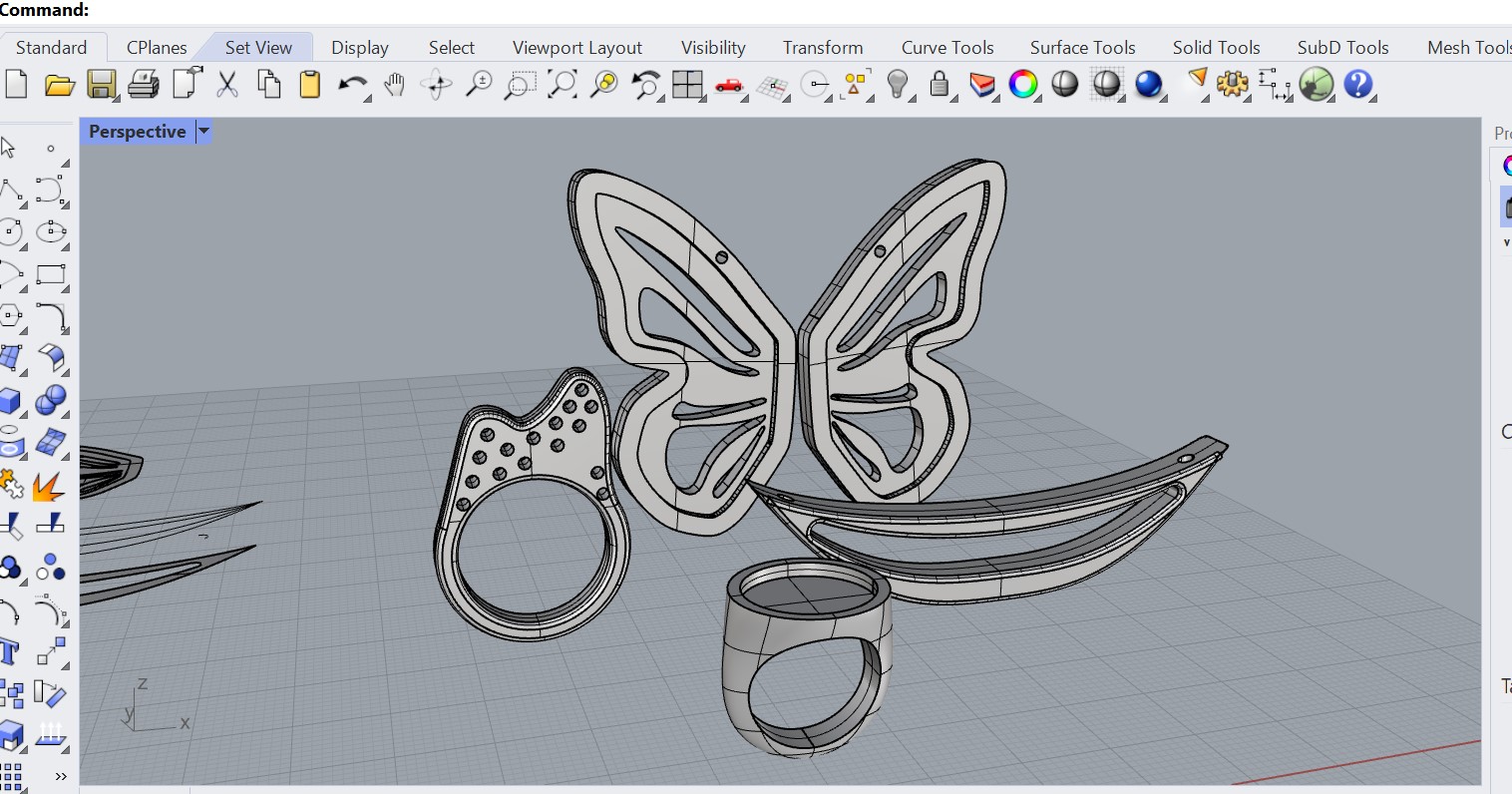Save the model with the floppy disk icon
Viewport: 1512px width, 794px height.
[101, 85]
